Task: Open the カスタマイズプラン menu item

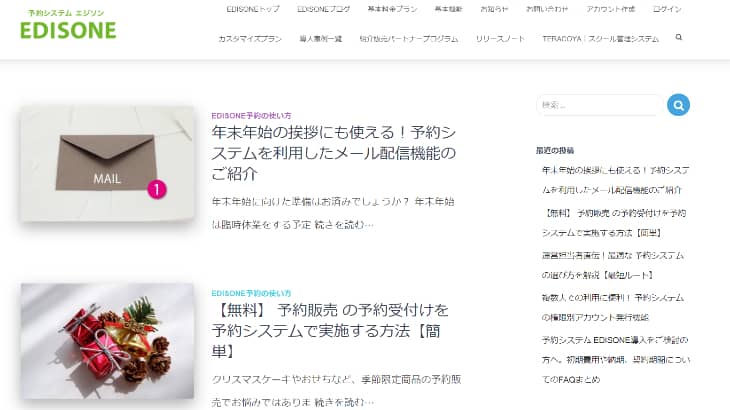Action: point(250,39)
